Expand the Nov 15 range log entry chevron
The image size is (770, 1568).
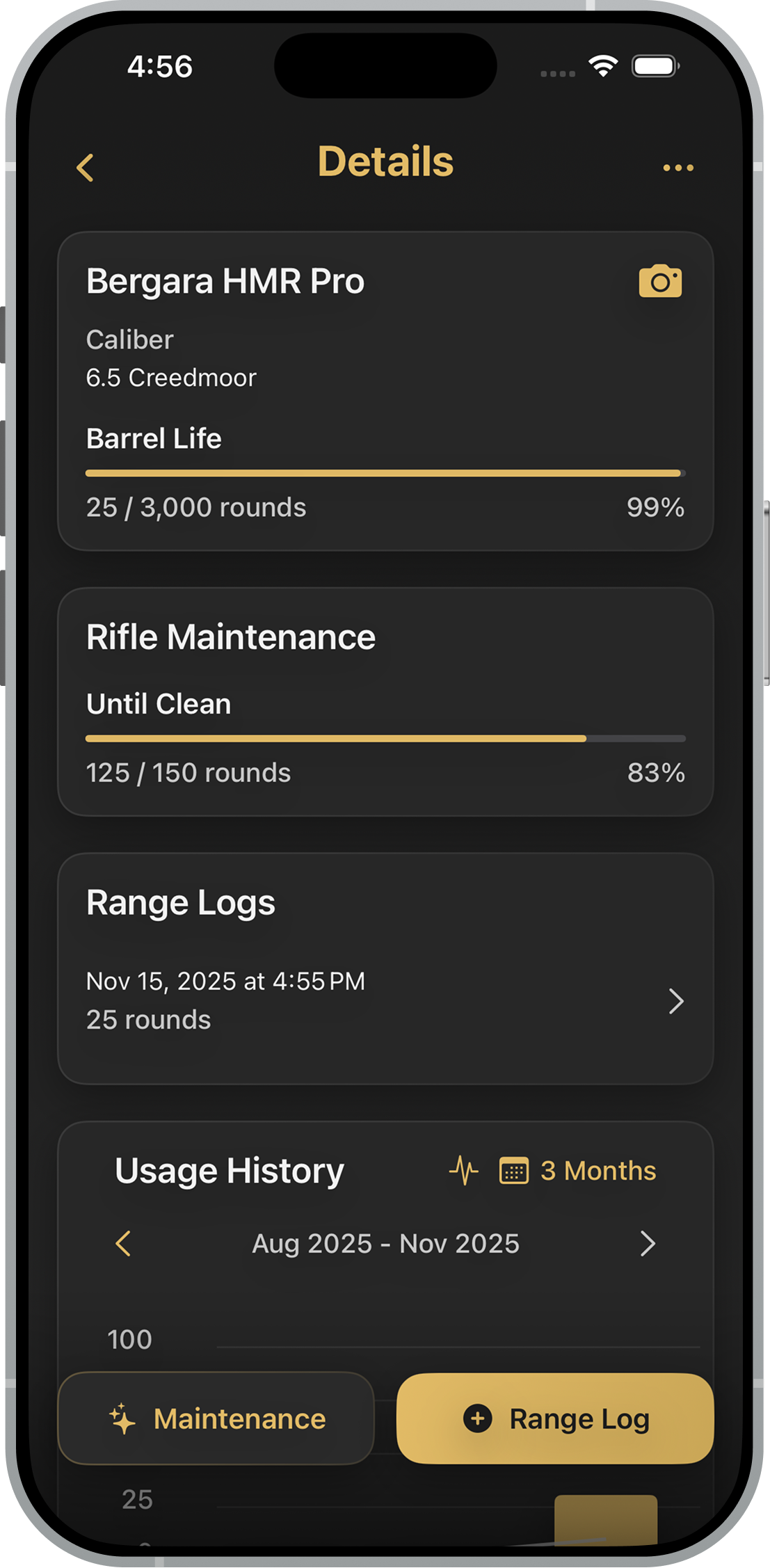pyautogui.click(x=675, y=1001)
